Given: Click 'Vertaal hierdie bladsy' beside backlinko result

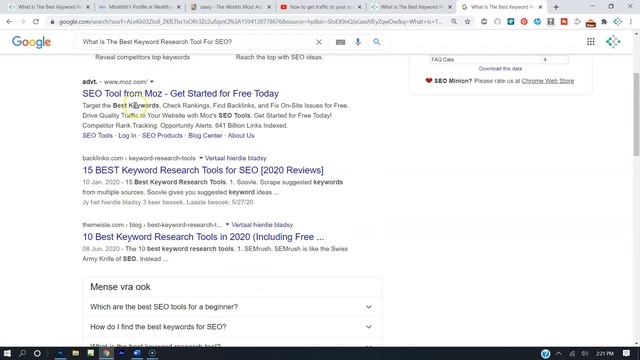Looking at the screenshot, I should coord(236,158).
